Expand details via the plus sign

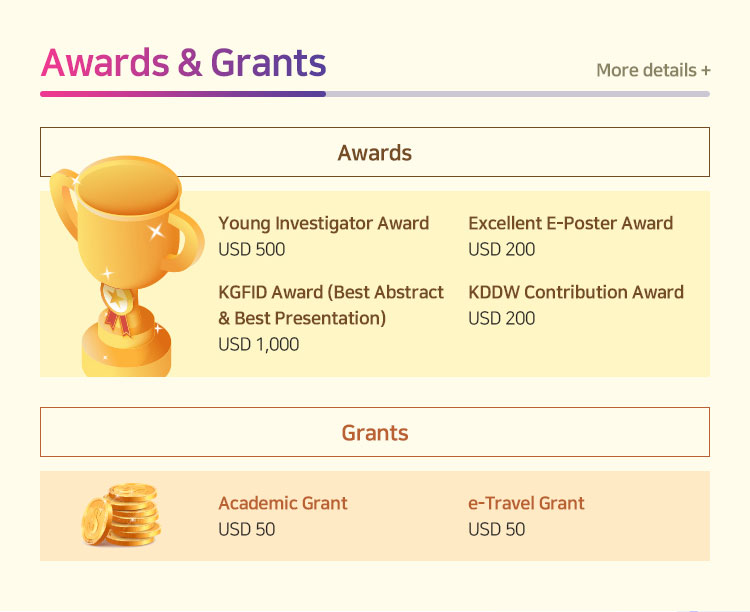(x=706, y=70)
